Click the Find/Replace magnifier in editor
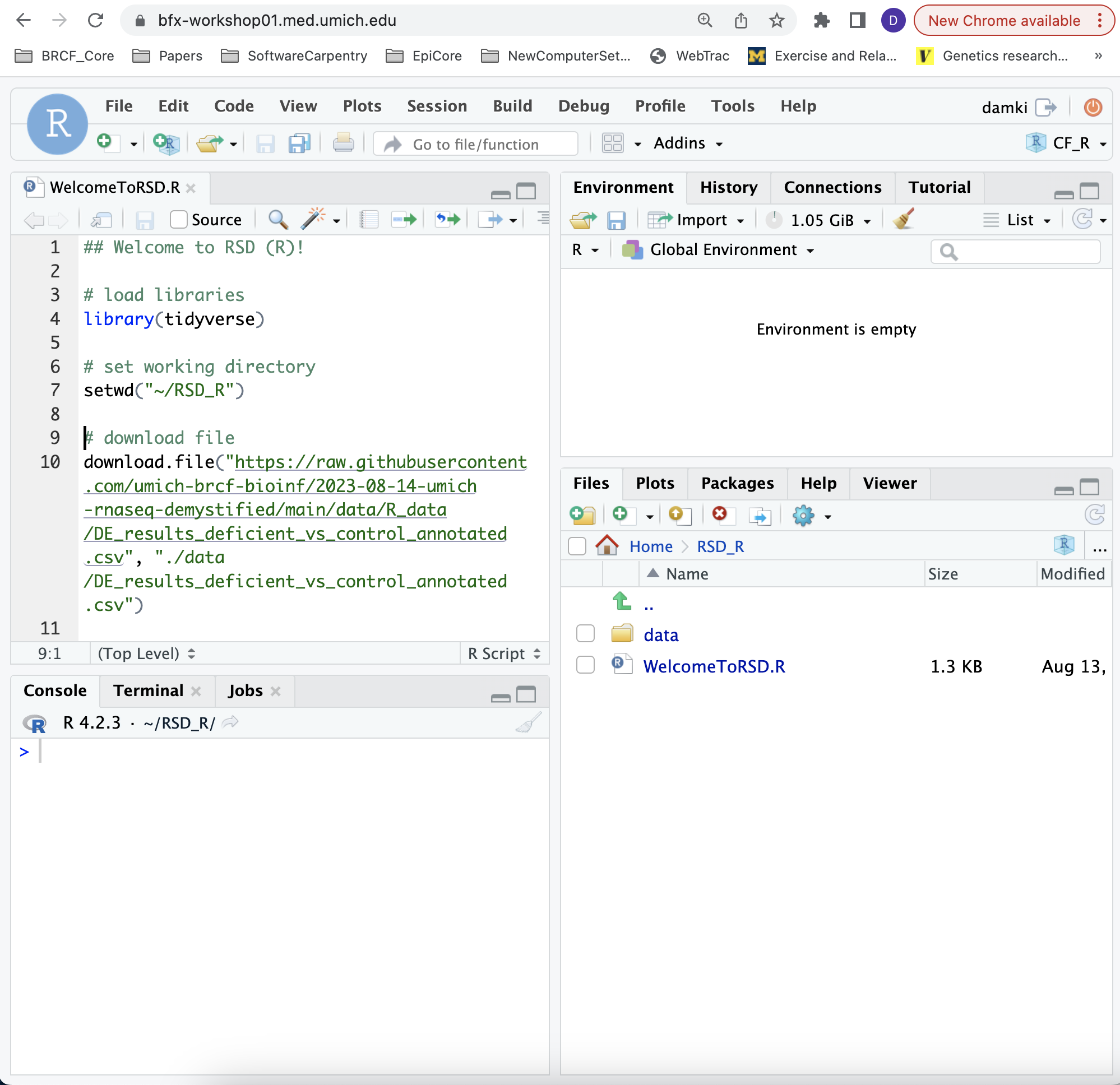The width and height of the screenshot is (1120, 1085). coord(277,219)
